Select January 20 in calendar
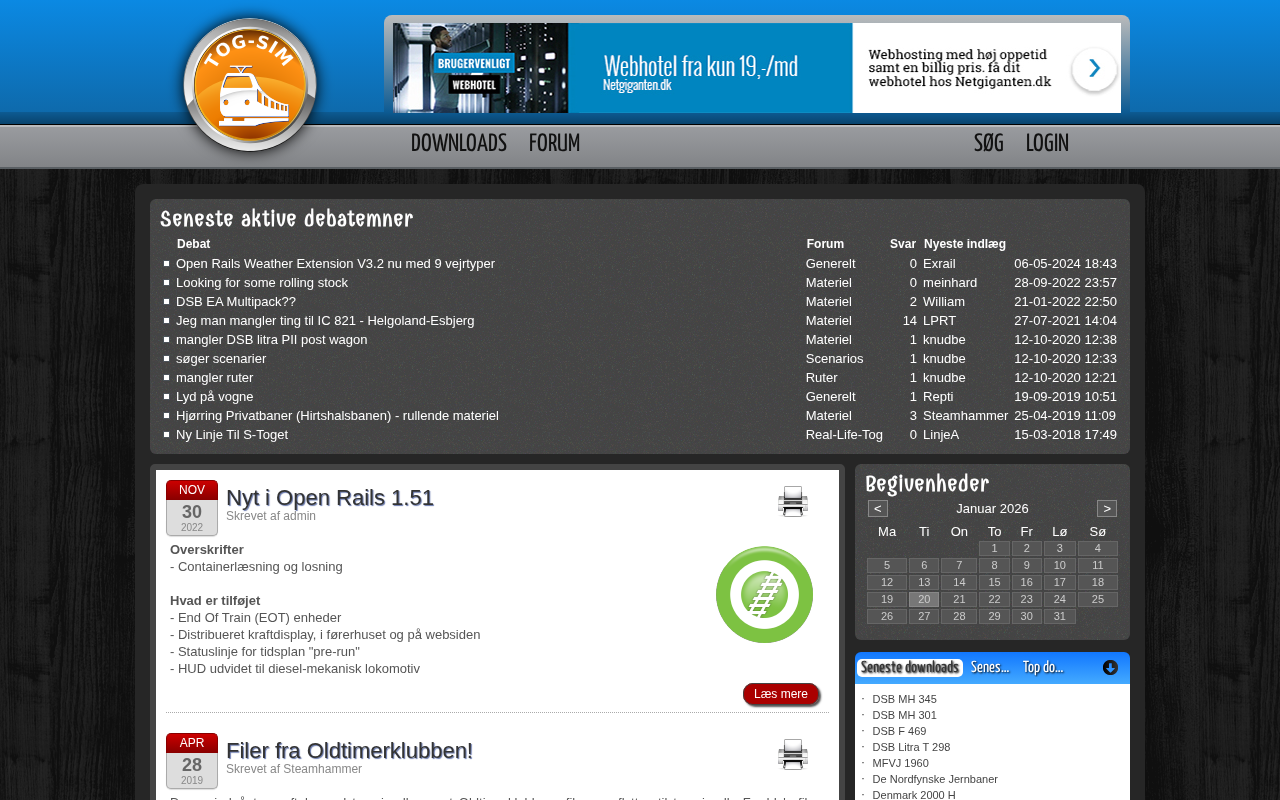The image size is (1280, 800). (x=924, y=599)
